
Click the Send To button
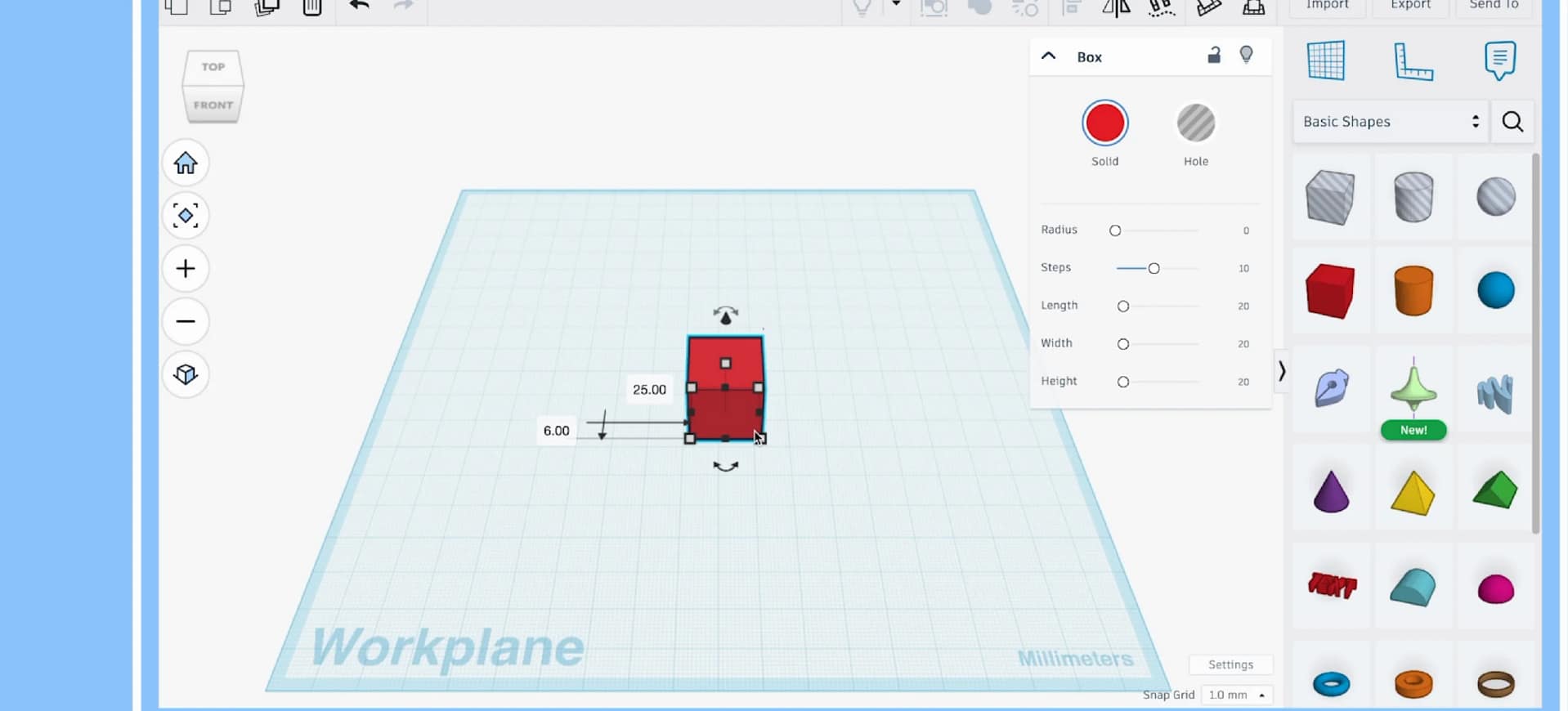[1494, 5]
